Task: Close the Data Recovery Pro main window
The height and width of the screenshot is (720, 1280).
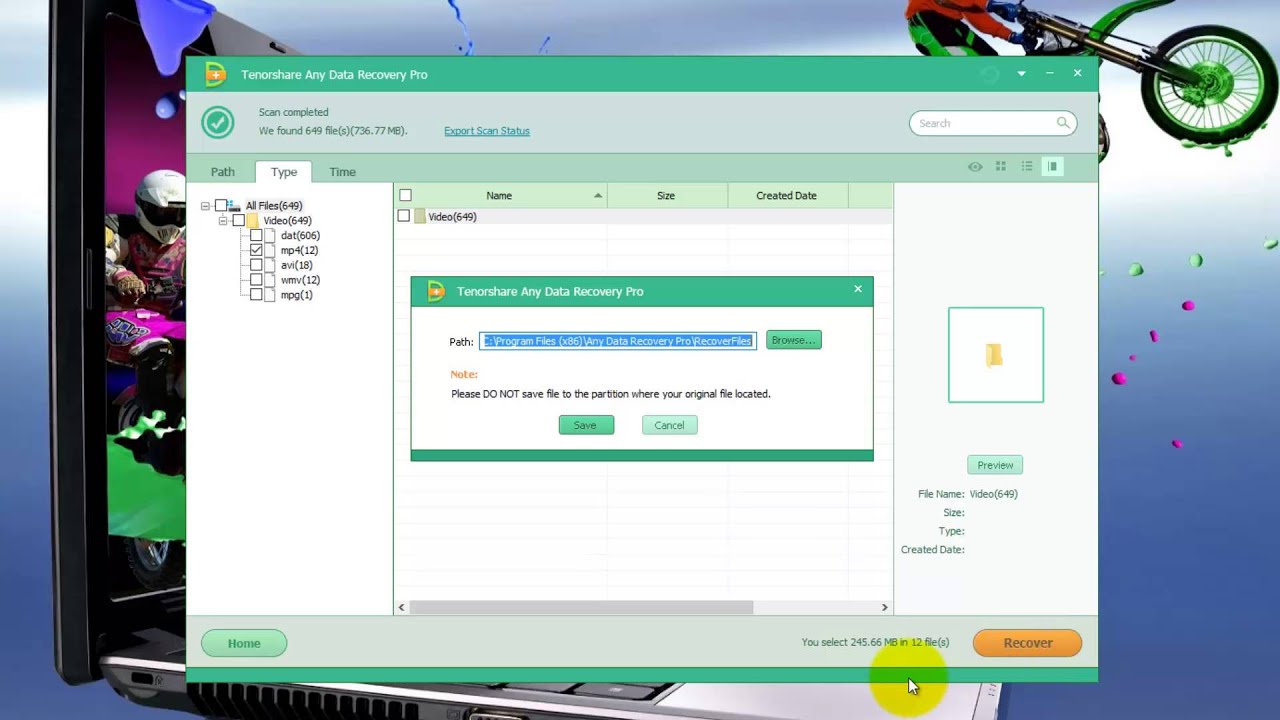Action: point(1077,73)
